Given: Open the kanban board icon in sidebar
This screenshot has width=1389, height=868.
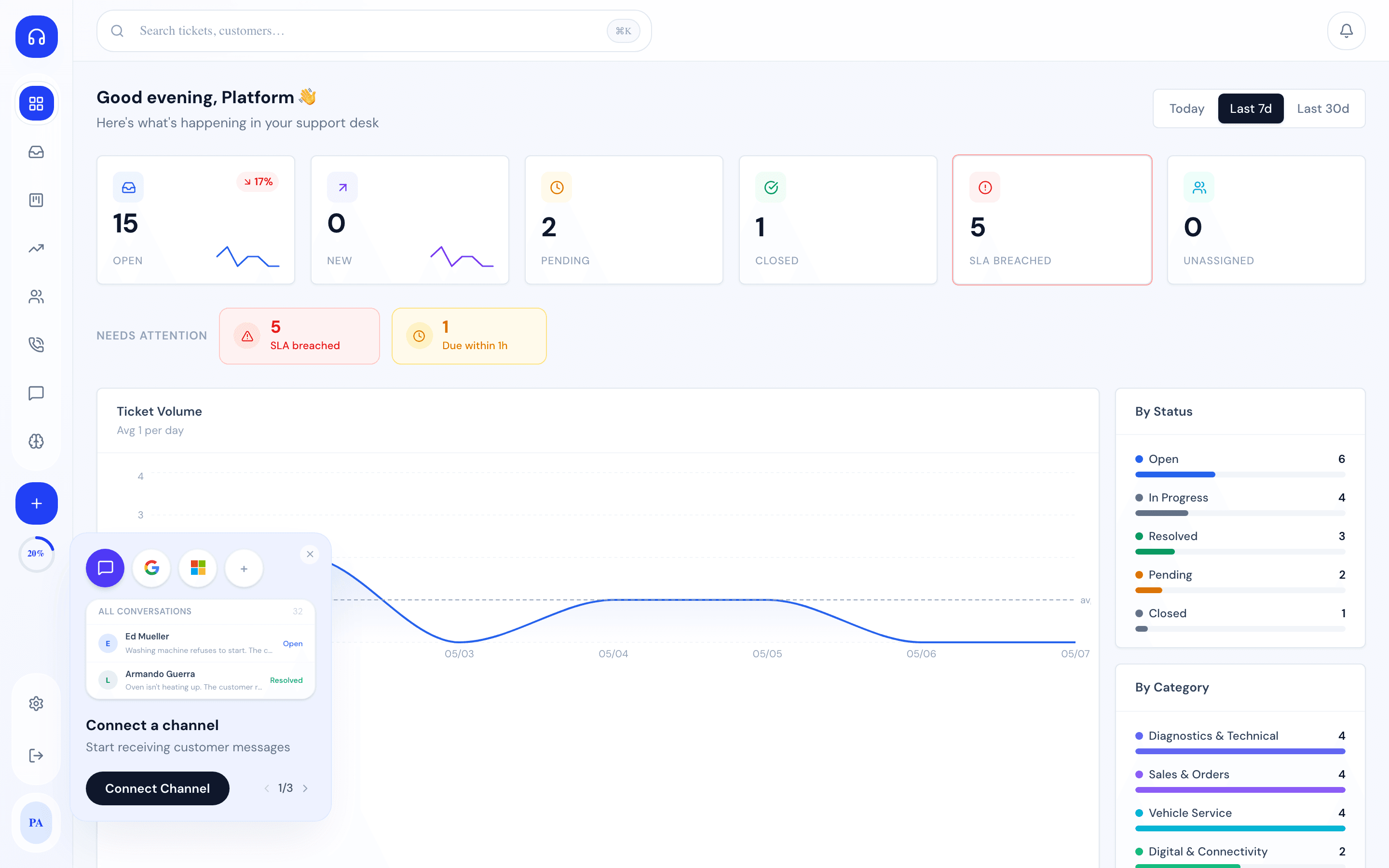Looking at the screenshot, I should click(36, 200).
